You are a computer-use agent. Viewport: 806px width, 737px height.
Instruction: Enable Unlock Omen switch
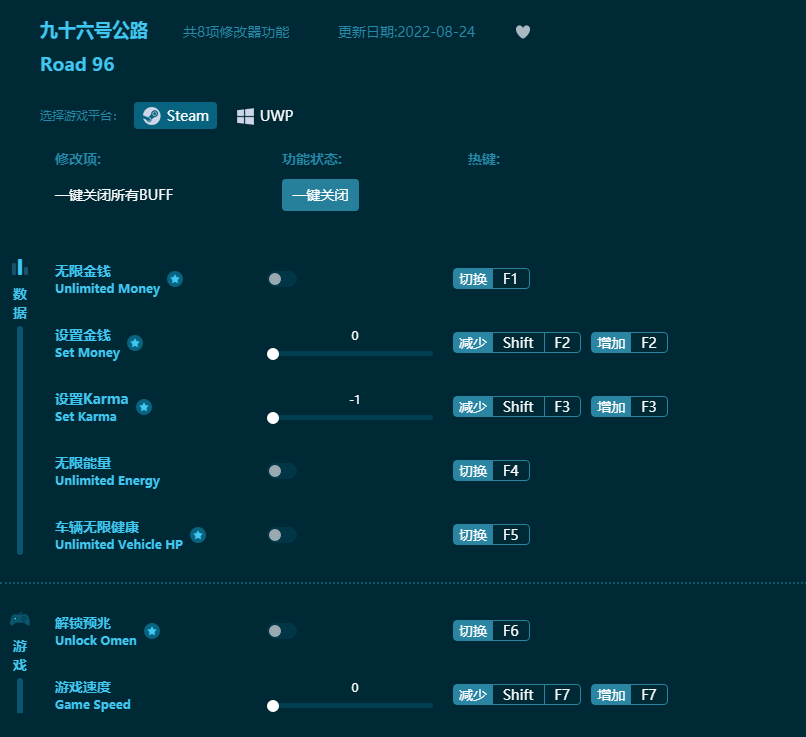pos(282,631)
